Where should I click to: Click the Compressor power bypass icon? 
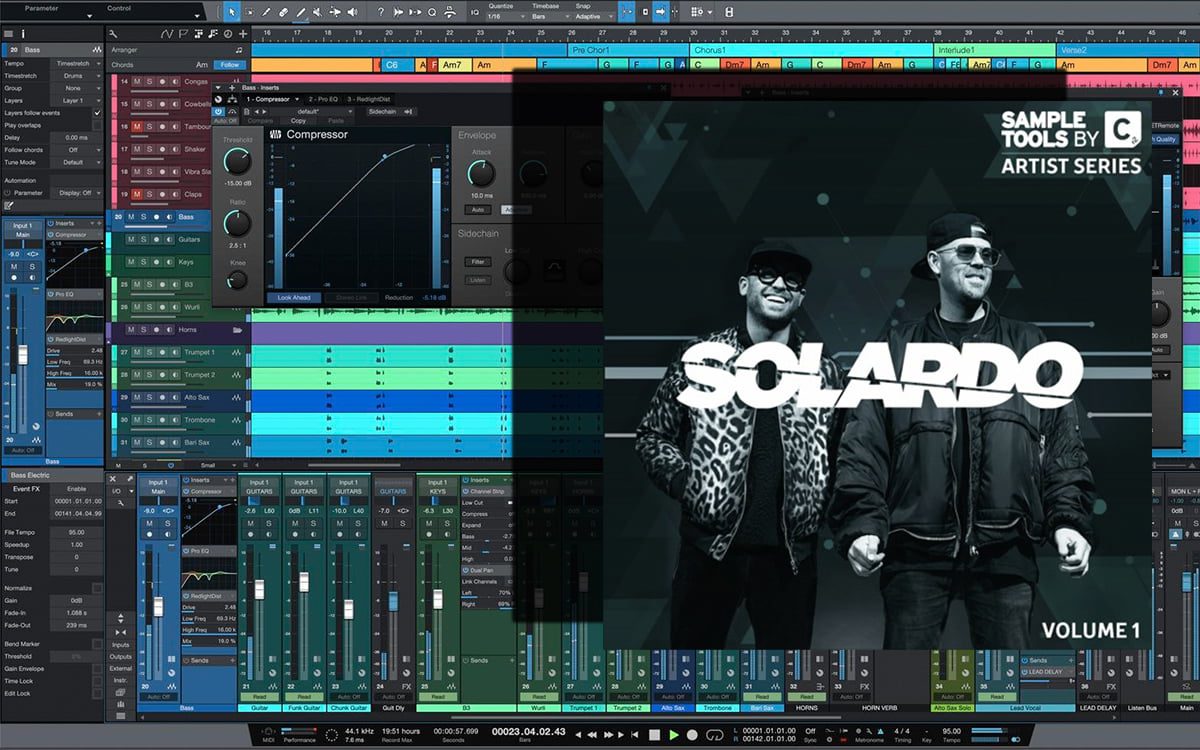219,111
